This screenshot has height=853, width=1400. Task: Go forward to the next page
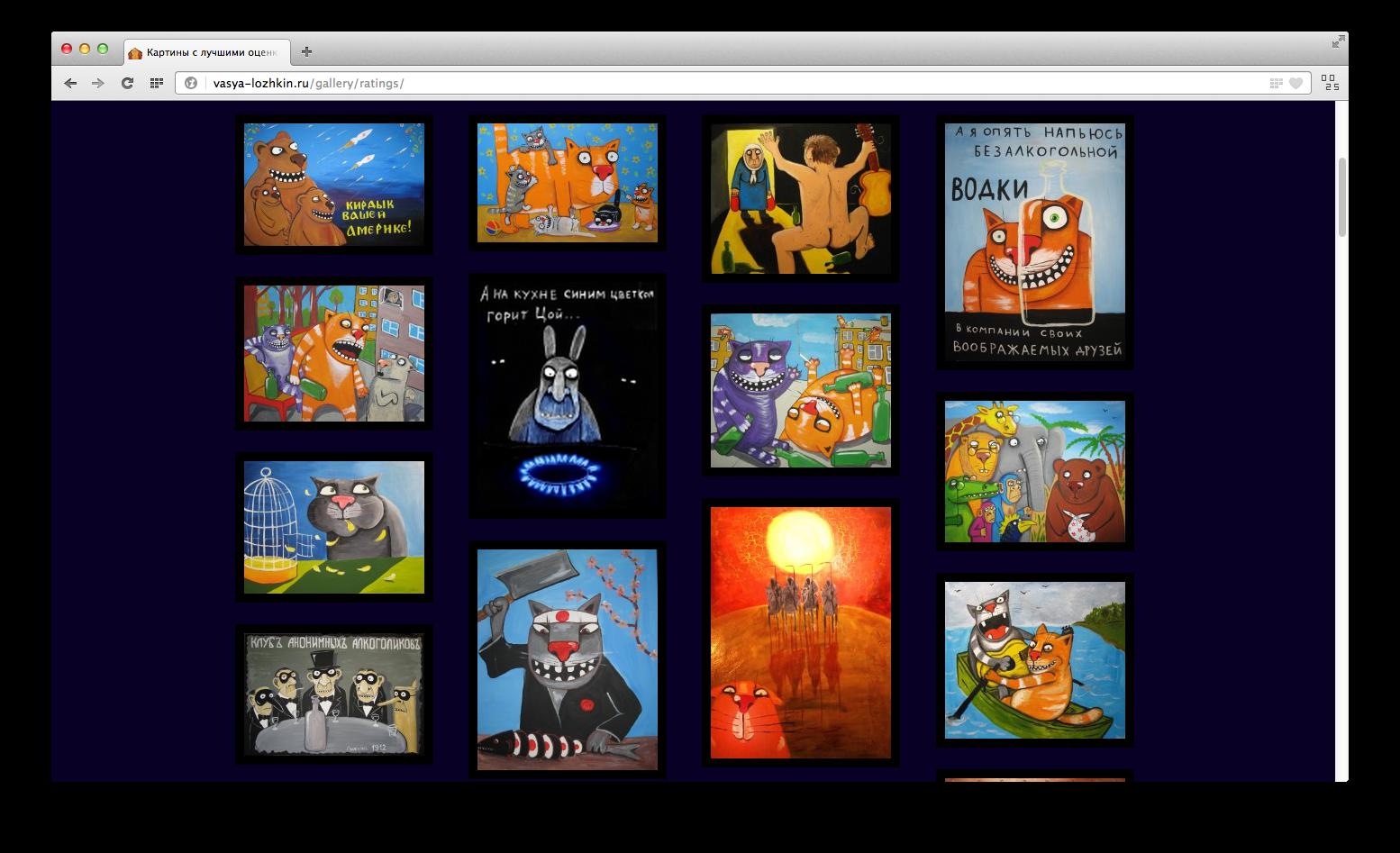tap(98, 83)
